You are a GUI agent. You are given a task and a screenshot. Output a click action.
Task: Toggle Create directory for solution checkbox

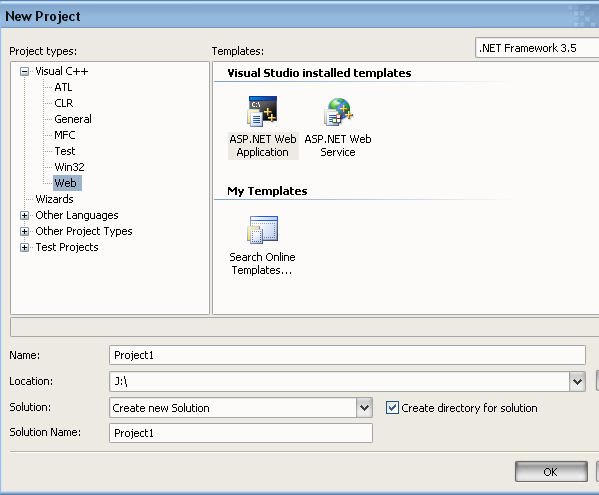point(392,408)
